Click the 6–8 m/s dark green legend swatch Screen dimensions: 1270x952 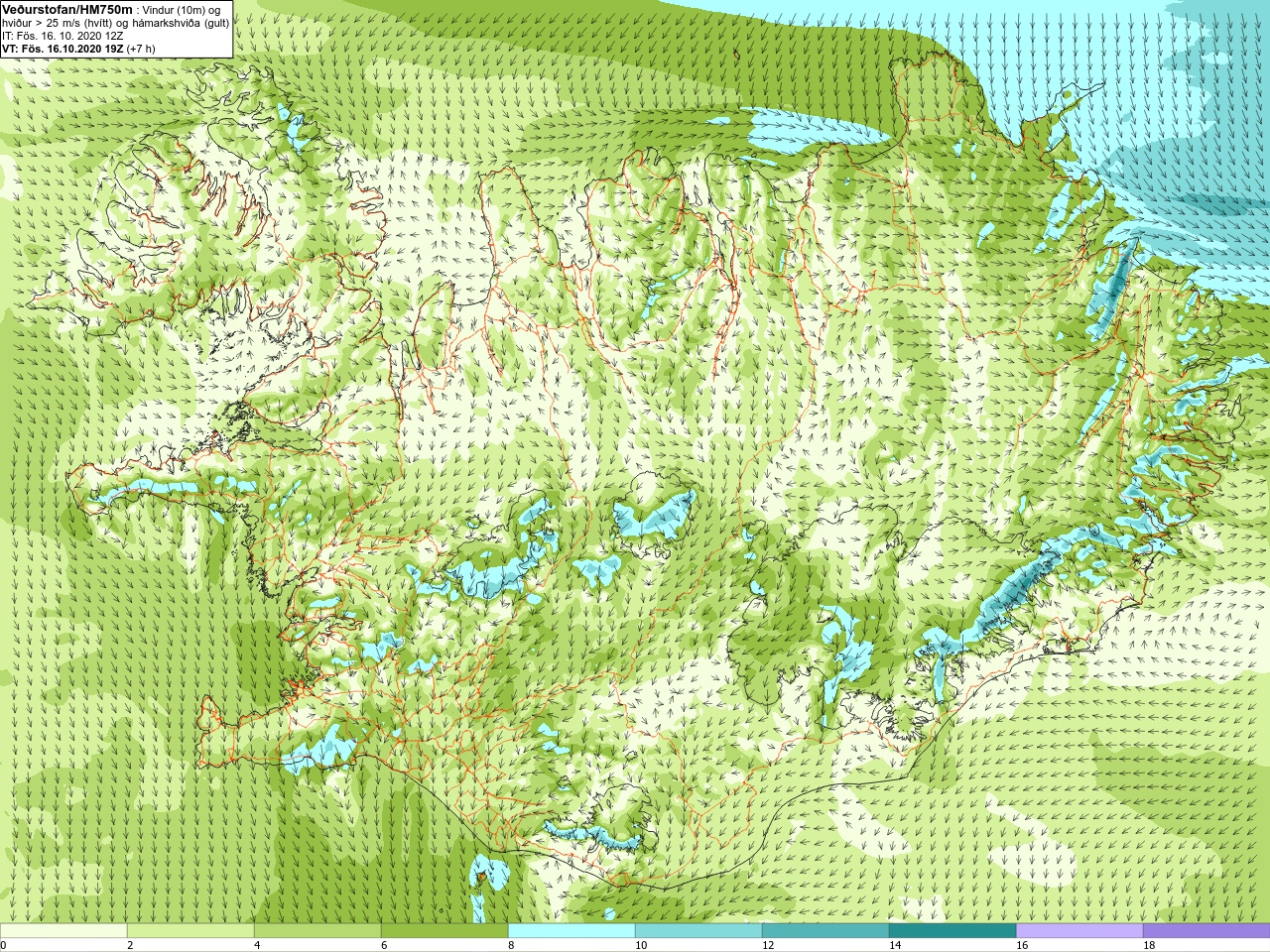444,931
